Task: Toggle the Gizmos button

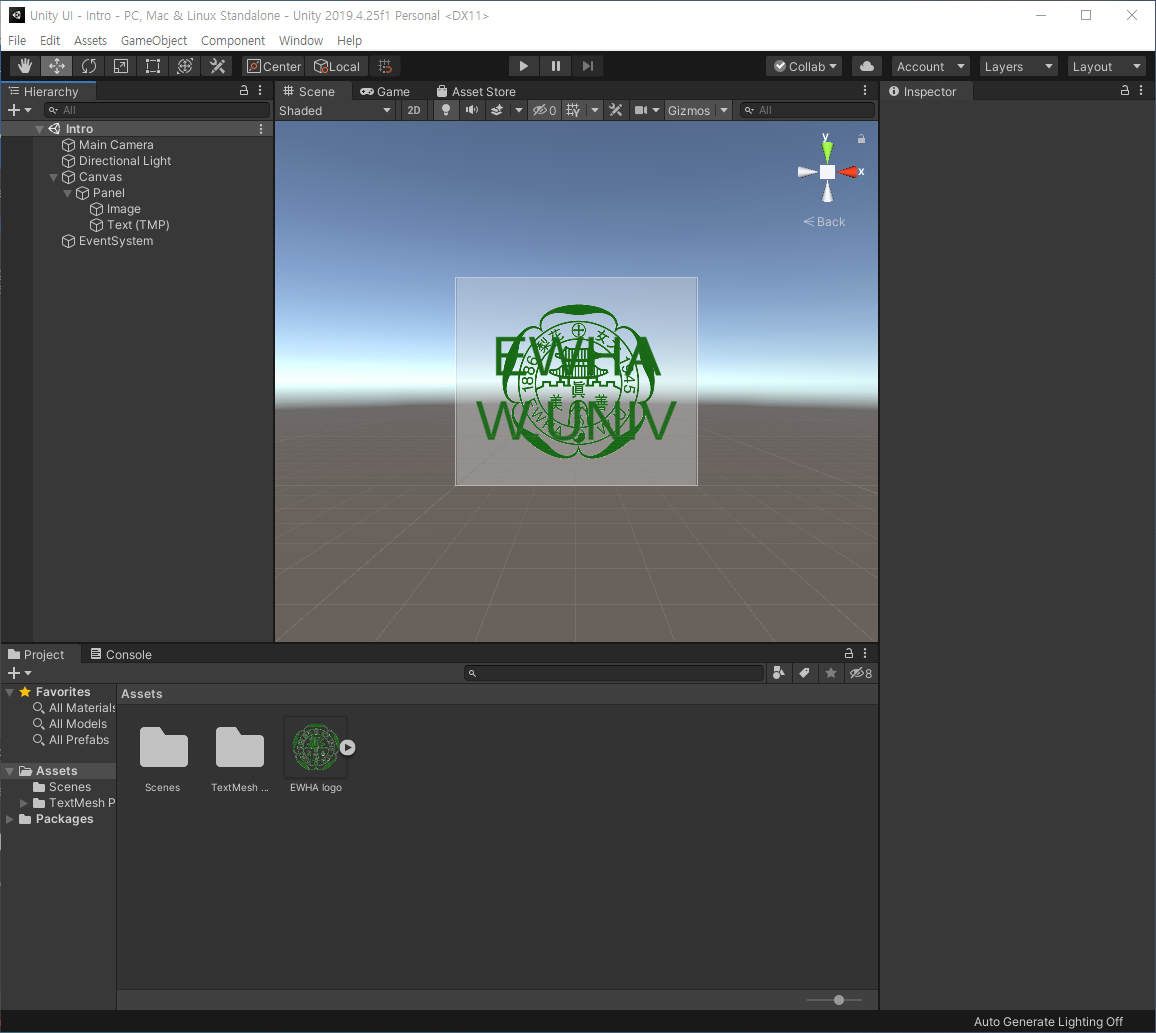Action: coord(689,111)
